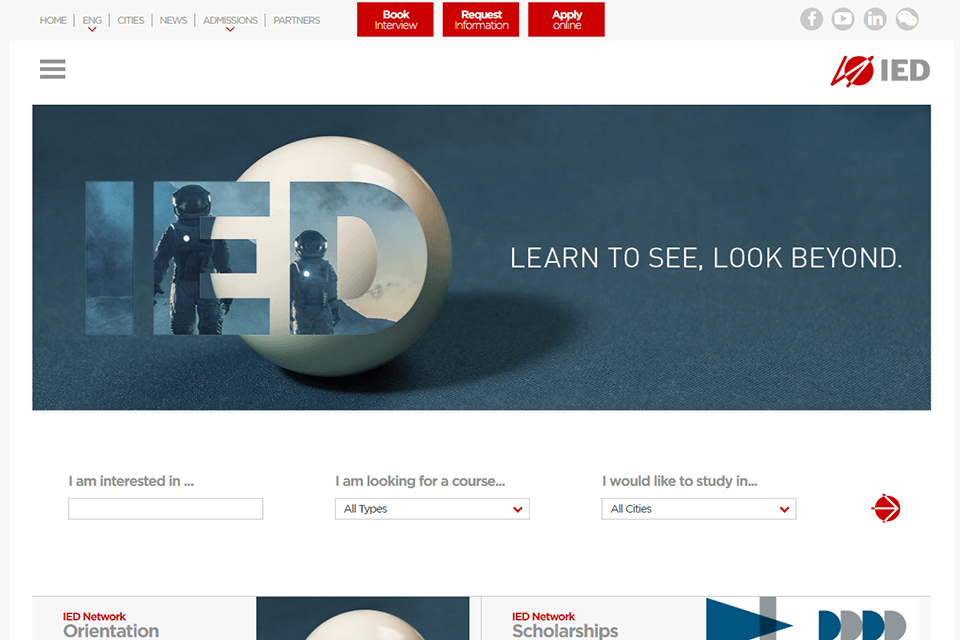Focus the 'I am interested in' field
The width and height of the screenshot is (960, 640).
pos(165,509)
